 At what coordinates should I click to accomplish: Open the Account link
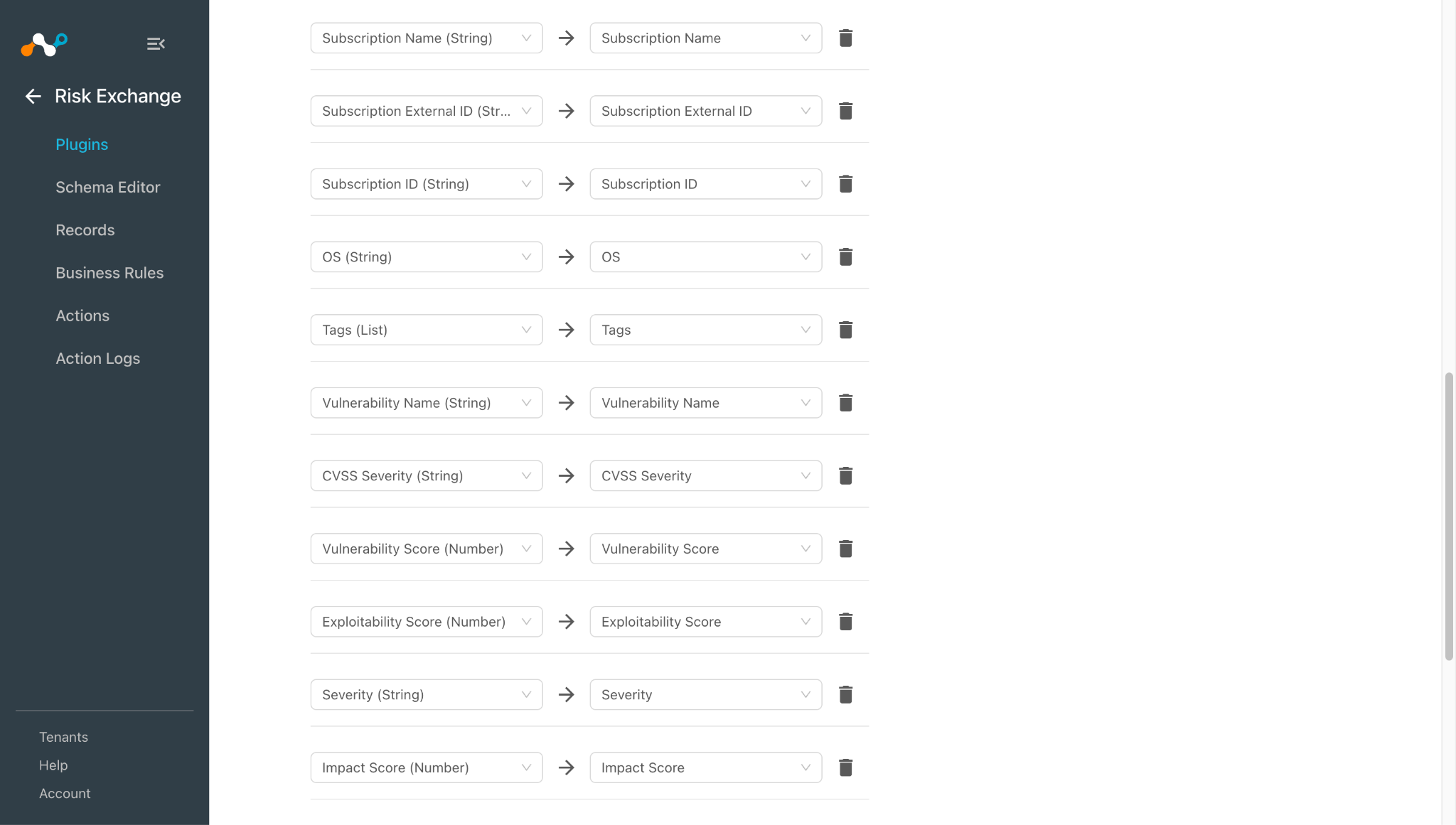(x=65, y=794)
